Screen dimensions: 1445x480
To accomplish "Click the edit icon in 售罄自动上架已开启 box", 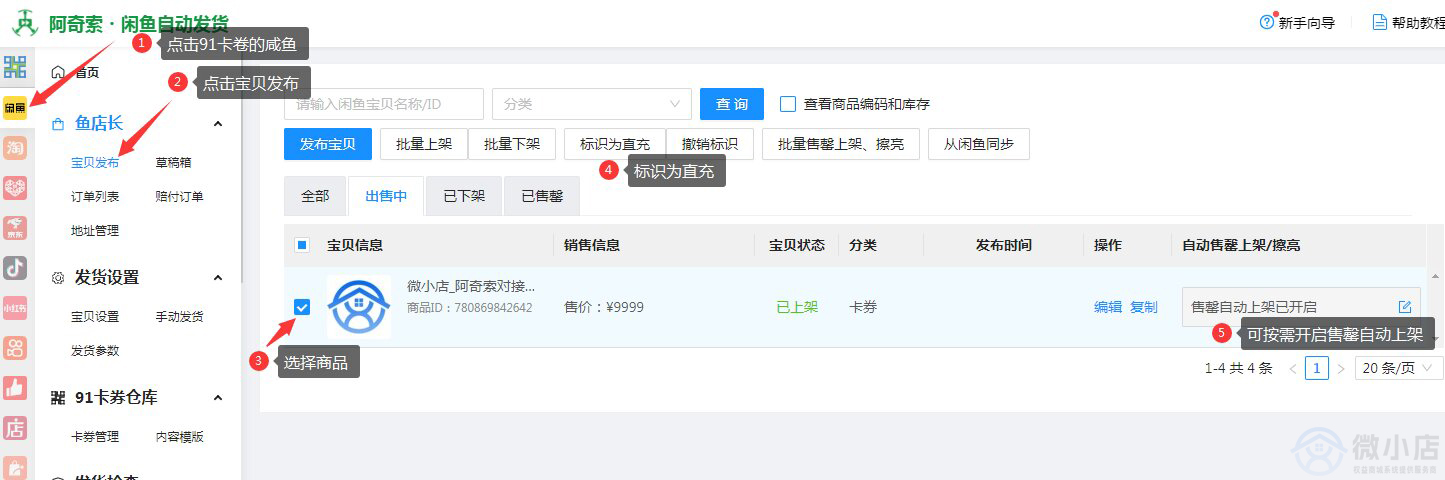I will (1405, 307).
